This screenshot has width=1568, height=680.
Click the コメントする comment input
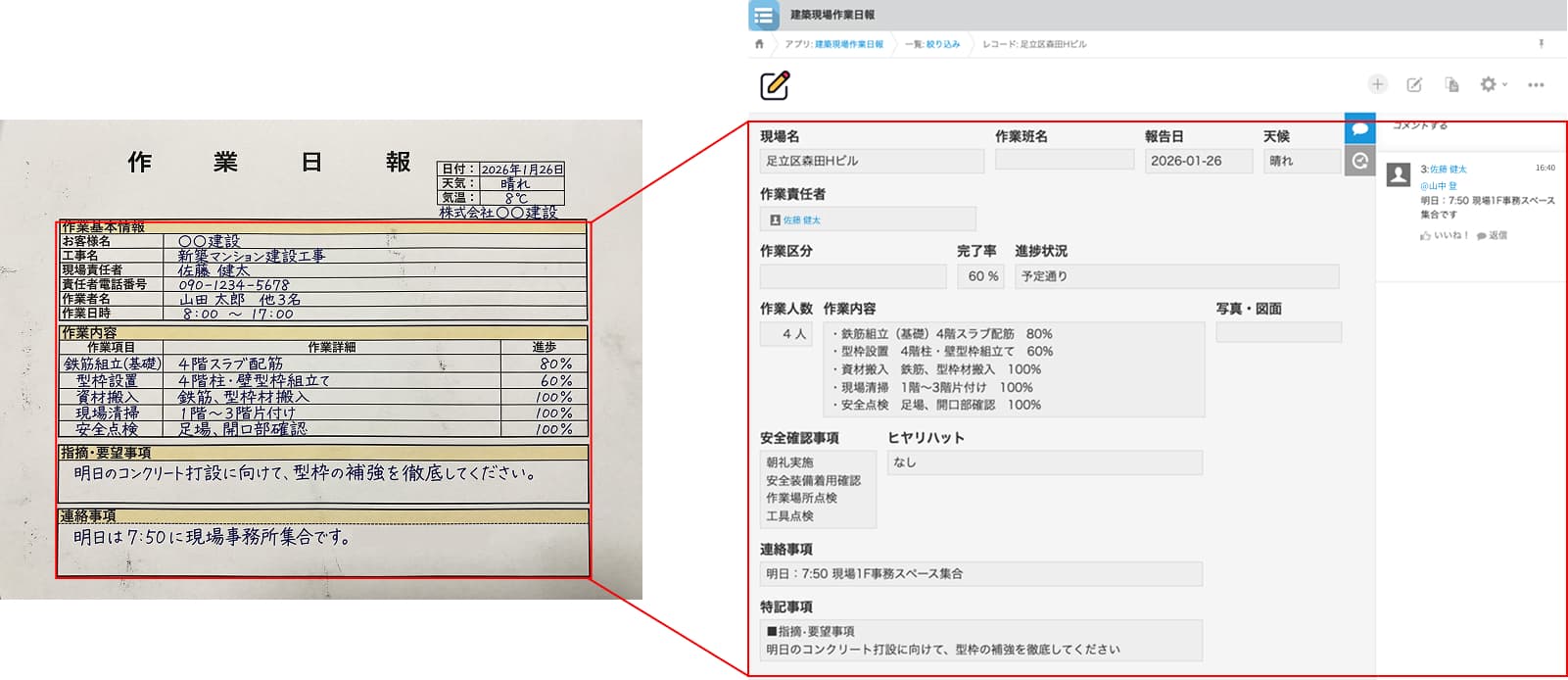[1420, 125]
